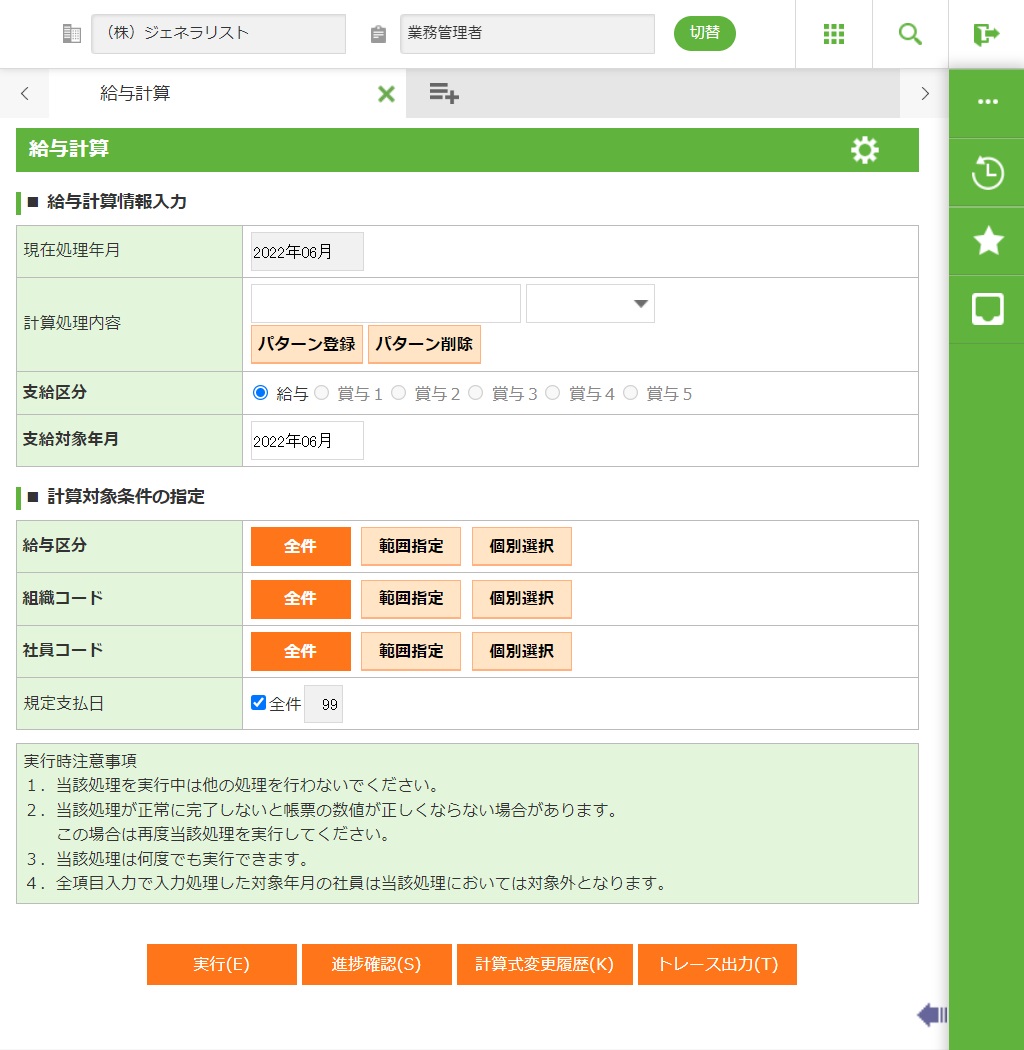Close the 給与計算 tab
Viewport: 1024px width, 1050px height.
(x=386, y=94)
